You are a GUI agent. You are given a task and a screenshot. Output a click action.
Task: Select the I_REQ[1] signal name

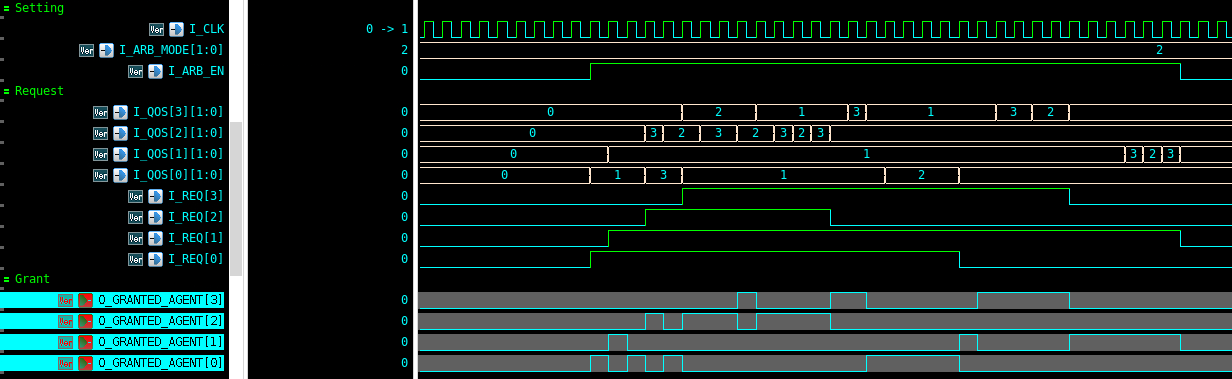point(196,238)
